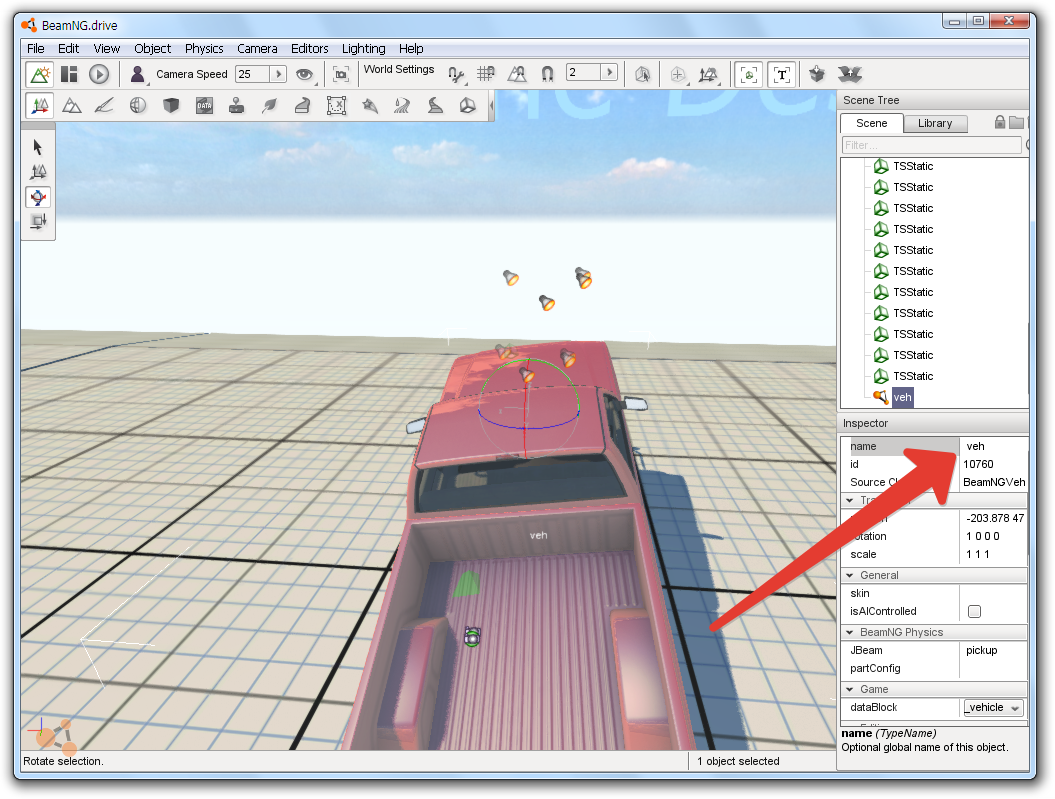The image size is (1055, 799).
Task: Open the File menu
Action: tap(36, 48)
